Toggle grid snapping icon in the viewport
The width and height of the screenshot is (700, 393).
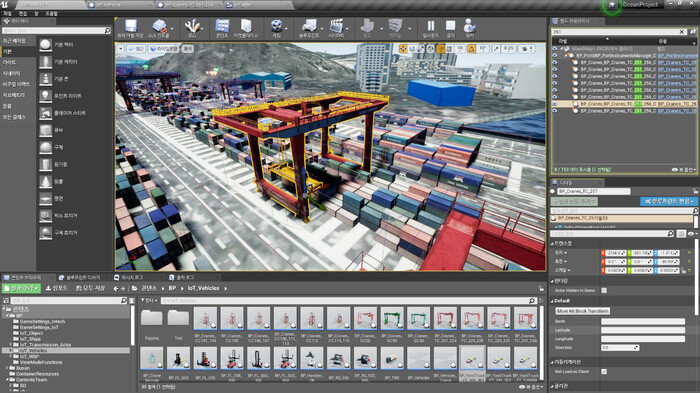pyautogui.click(x=450, y=49)
